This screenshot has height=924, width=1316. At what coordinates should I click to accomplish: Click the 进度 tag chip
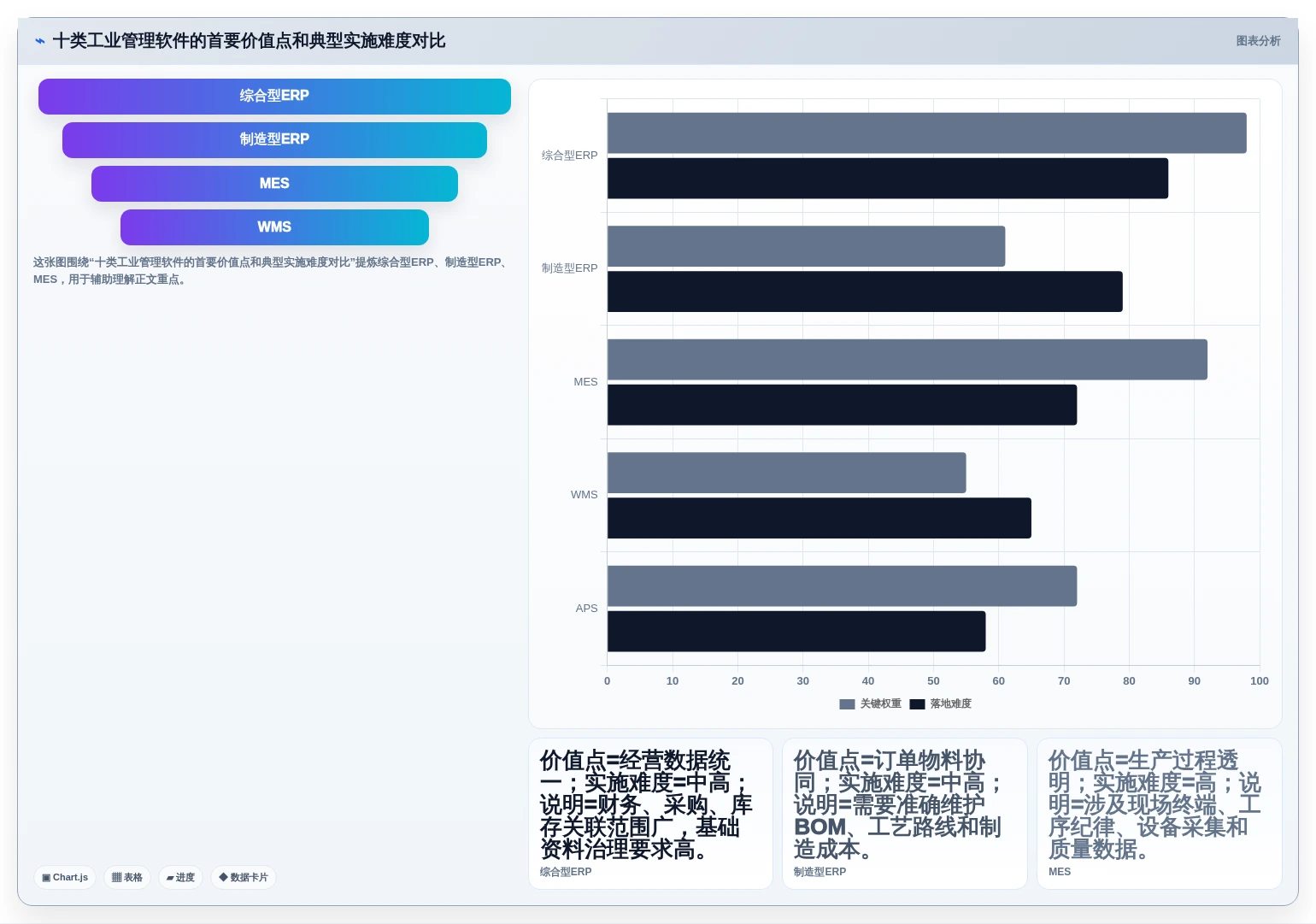point(180,877)
